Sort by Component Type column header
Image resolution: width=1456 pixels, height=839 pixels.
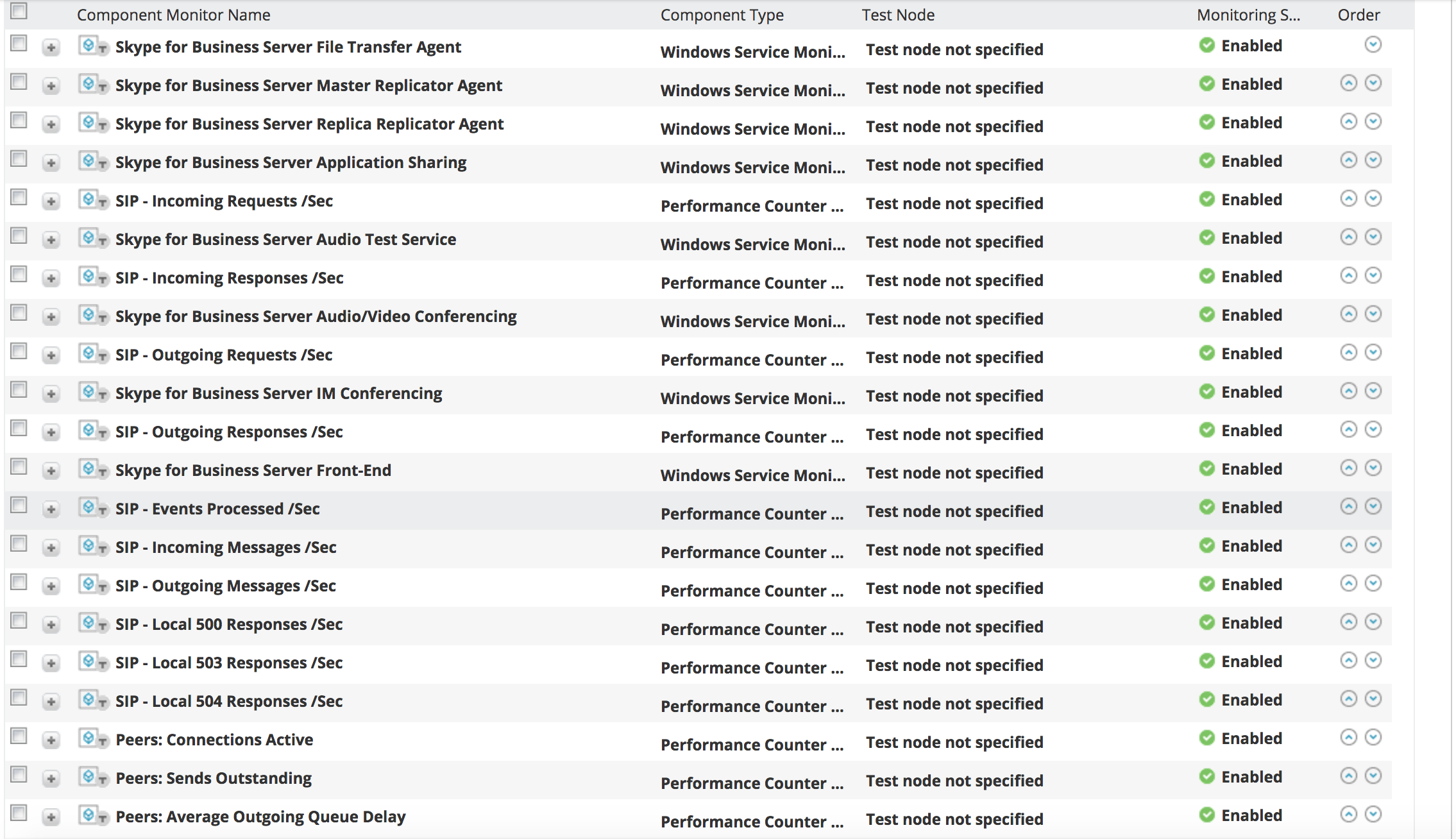tap(722, 15)
